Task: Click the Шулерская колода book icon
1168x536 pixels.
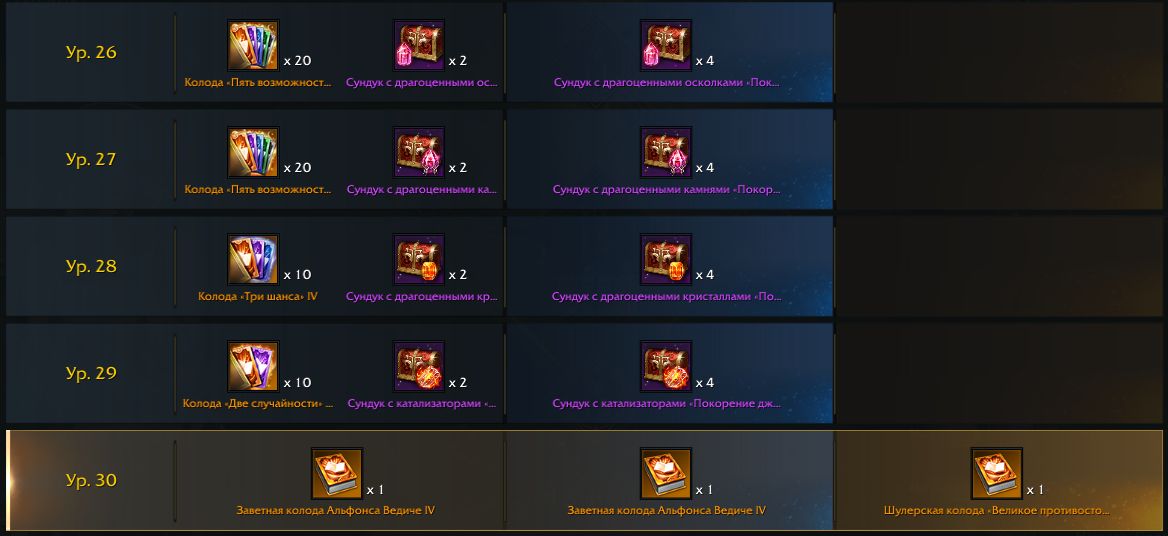Action: (x=997, y=473)
